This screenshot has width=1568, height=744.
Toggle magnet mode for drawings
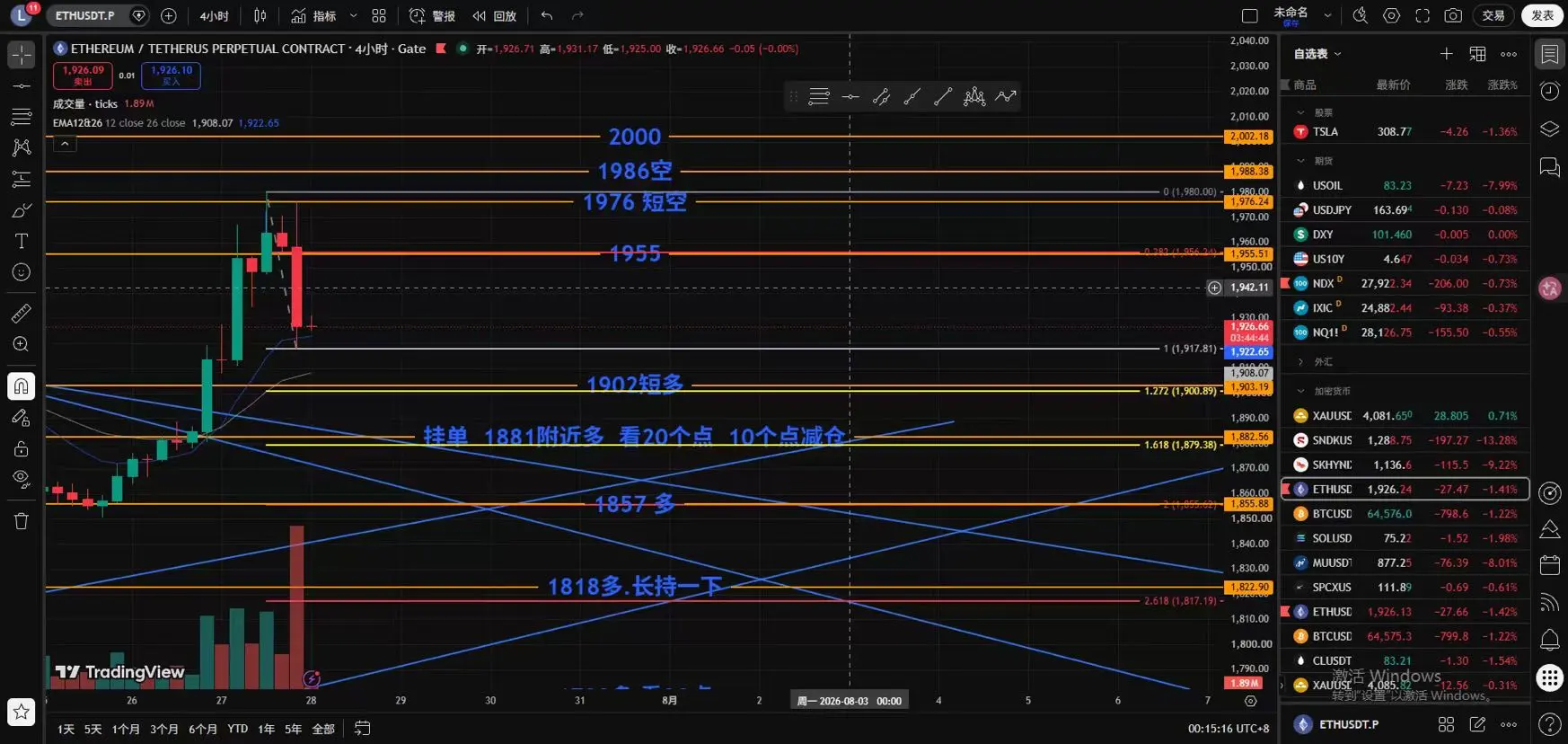22,386
